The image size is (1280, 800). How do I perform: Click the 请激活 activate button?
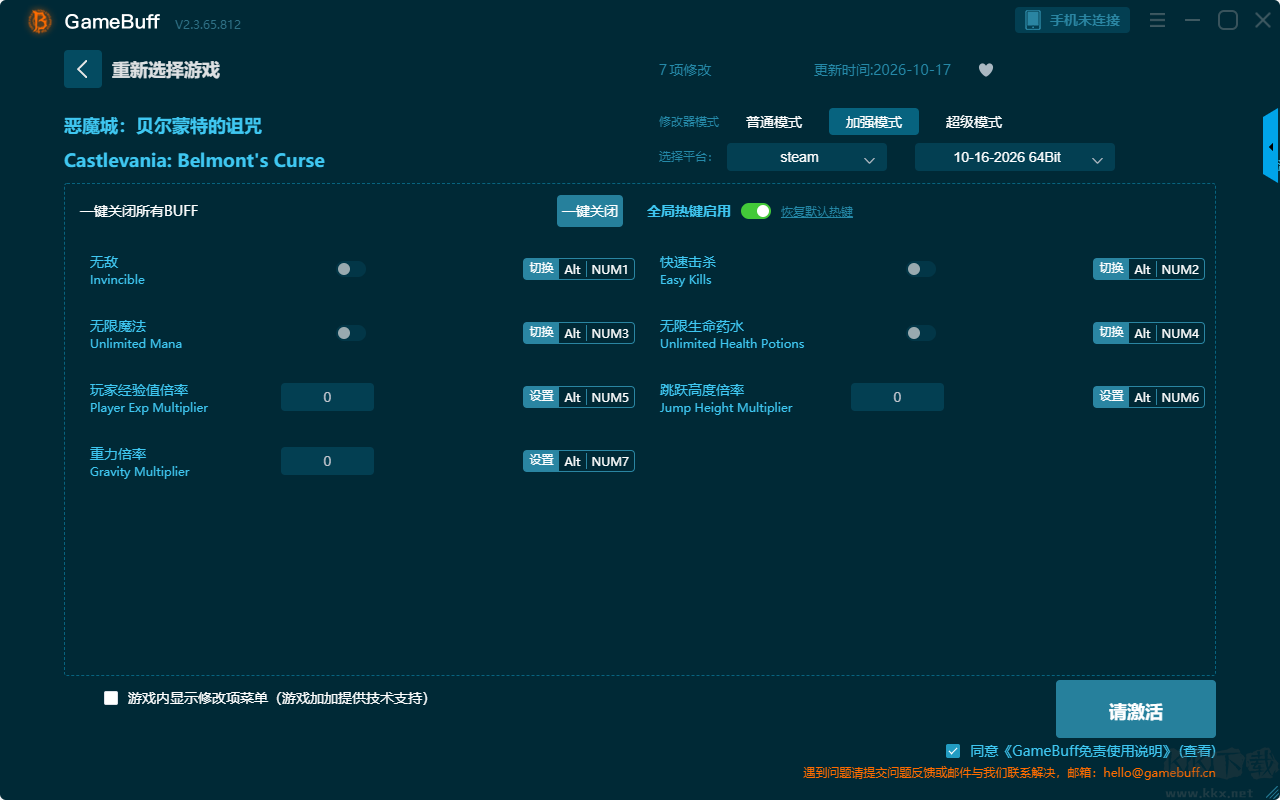[1136, 709]
